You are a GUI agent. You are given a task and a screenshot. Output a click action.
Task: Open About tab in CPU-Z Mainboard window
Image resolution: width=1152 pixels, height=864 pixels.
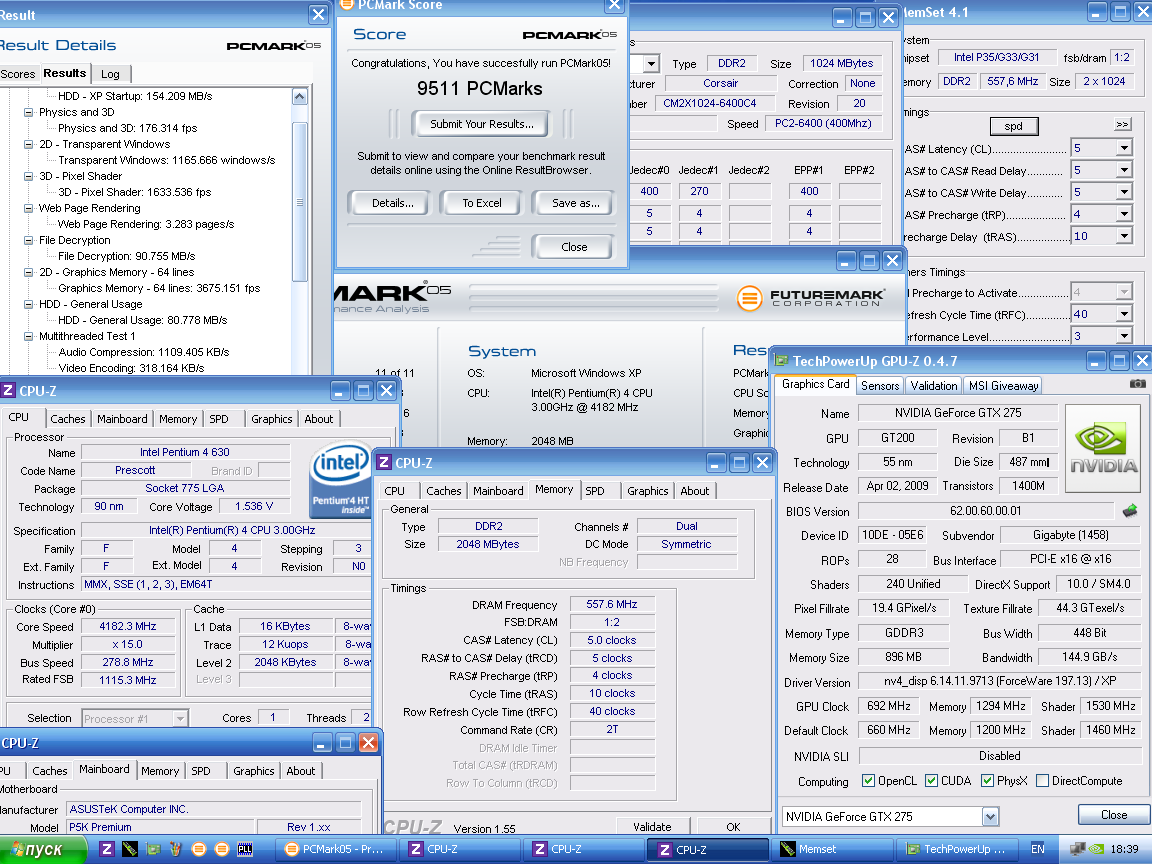point(300,771)
